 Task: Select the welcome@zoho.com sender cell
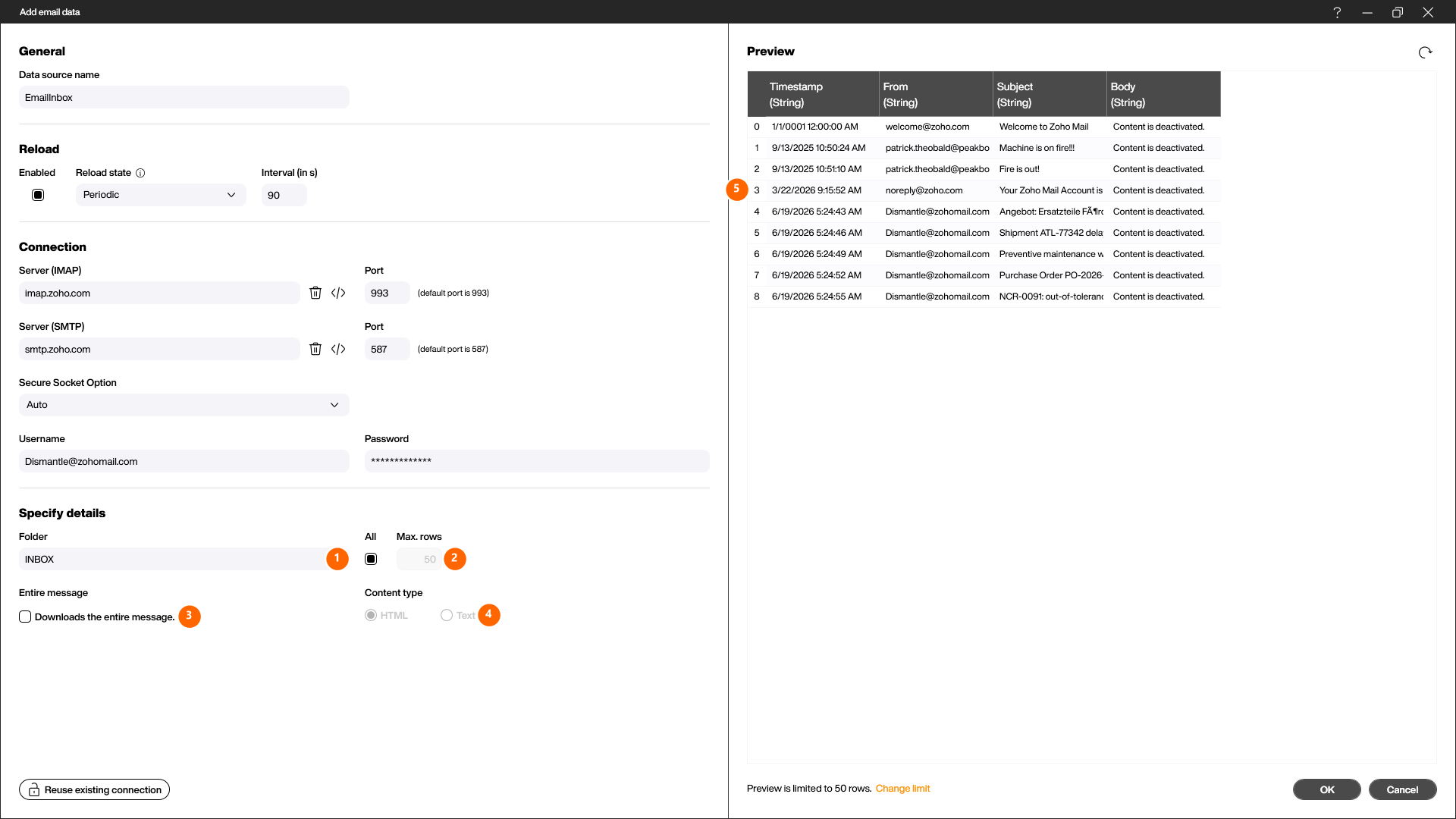pos(936,127)
